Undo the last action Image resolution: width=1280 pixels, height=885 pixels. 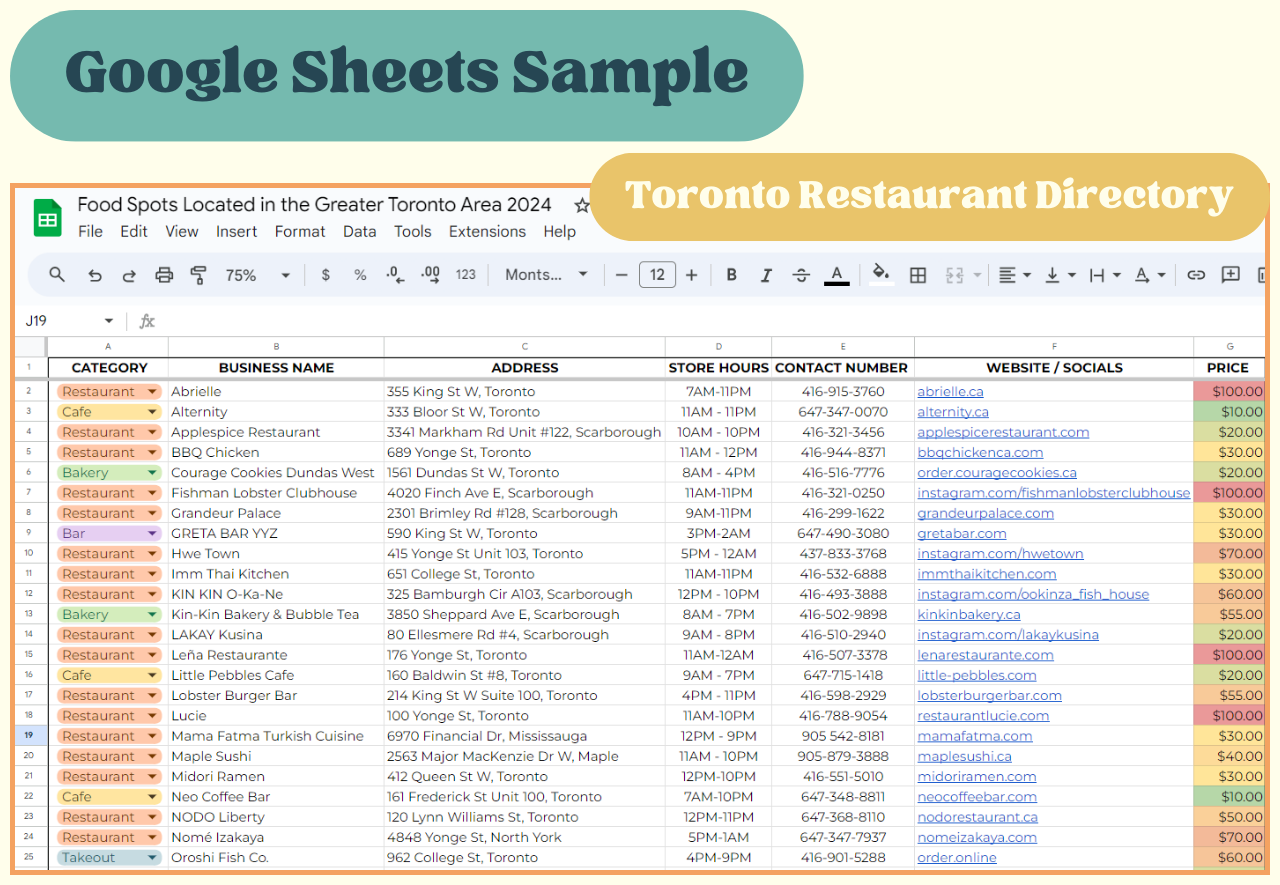95,275
